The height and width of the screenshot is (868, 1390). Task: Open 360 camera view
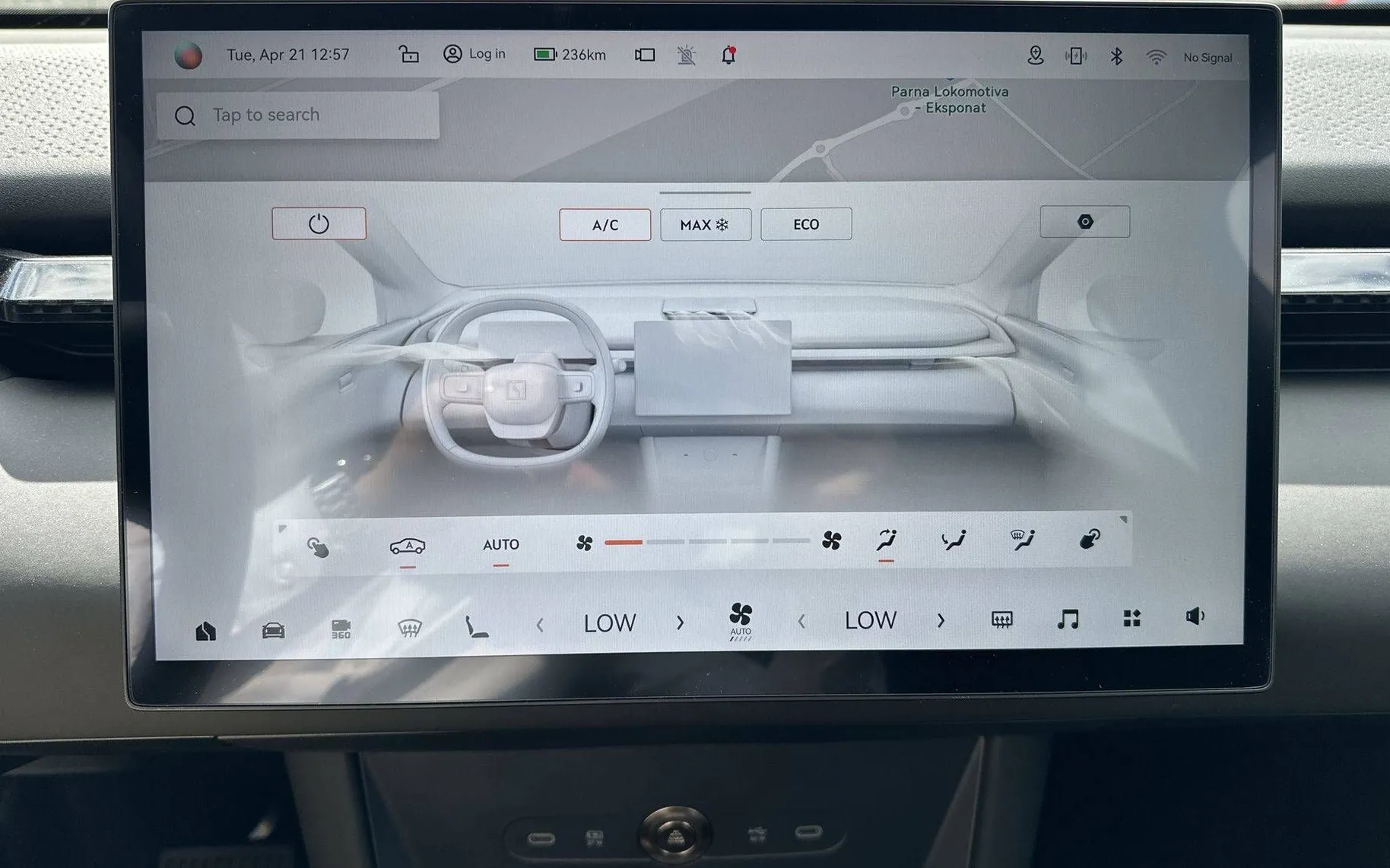(341, 629)
